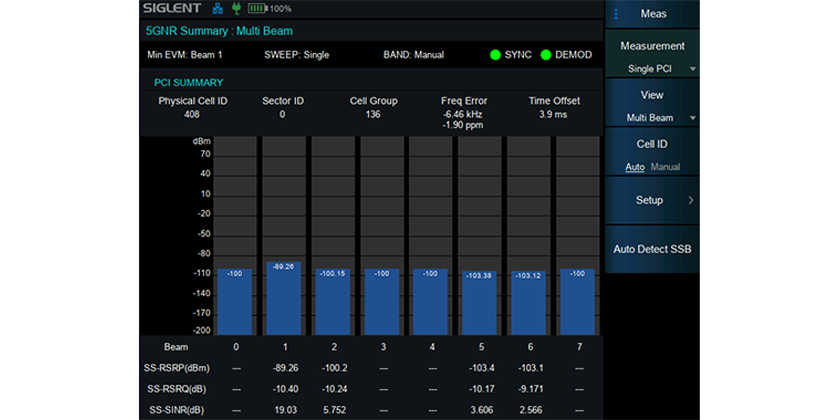Click the battery level icon
840x420 pixels.
click(258, 9)
